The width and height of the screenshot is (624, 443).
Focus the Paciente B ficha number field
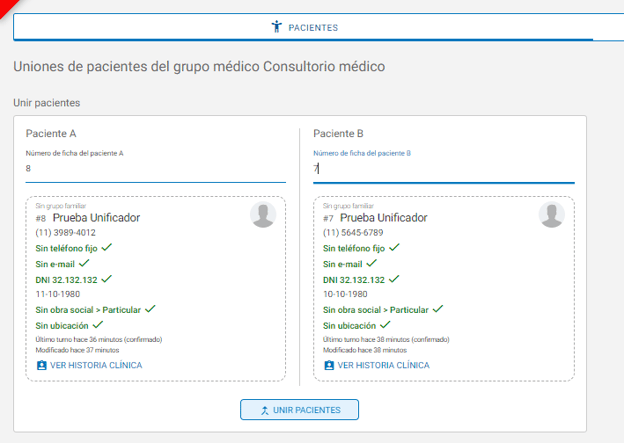443,169
